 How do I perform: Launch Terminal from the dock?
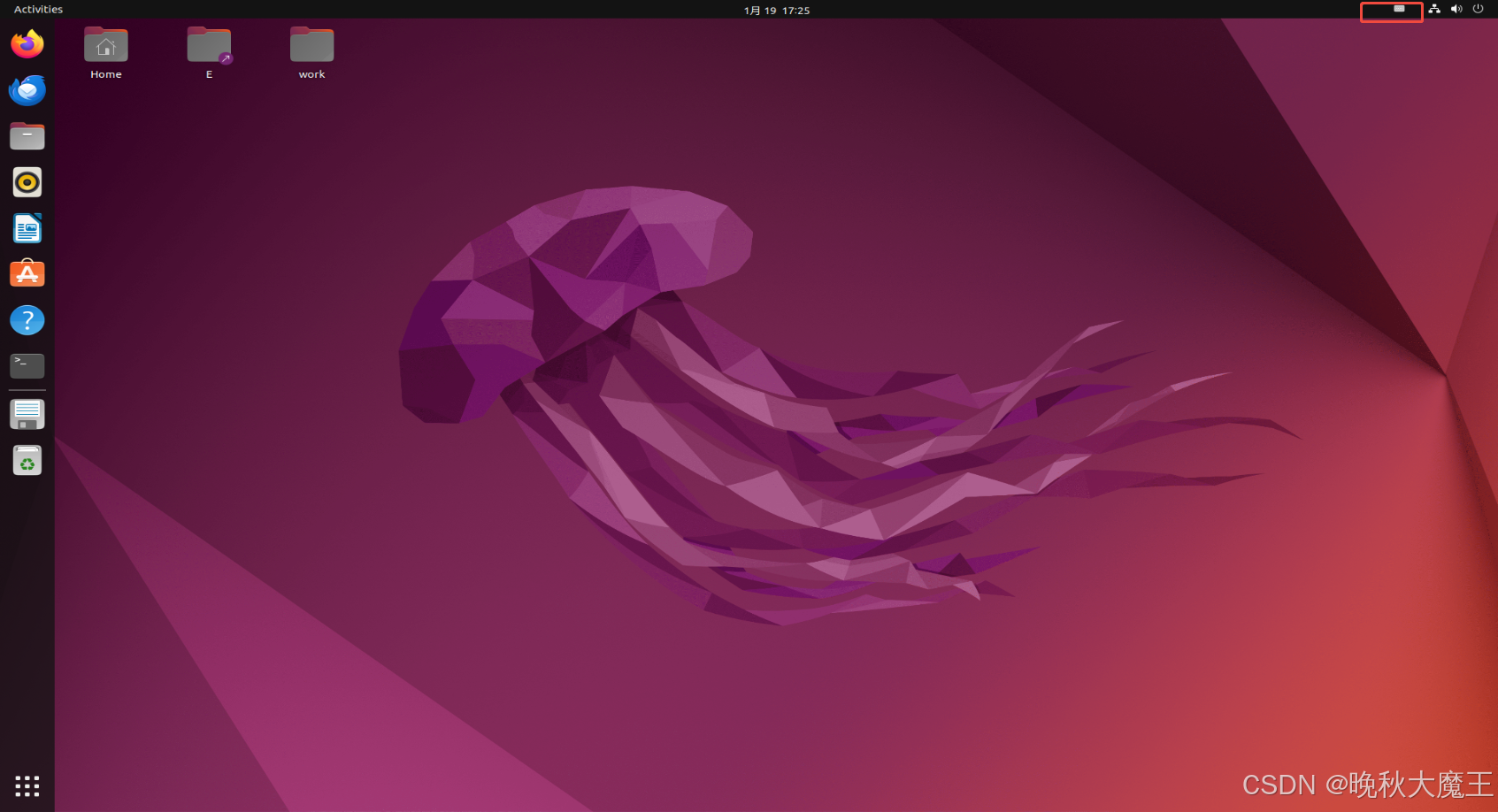click(27, 366)
